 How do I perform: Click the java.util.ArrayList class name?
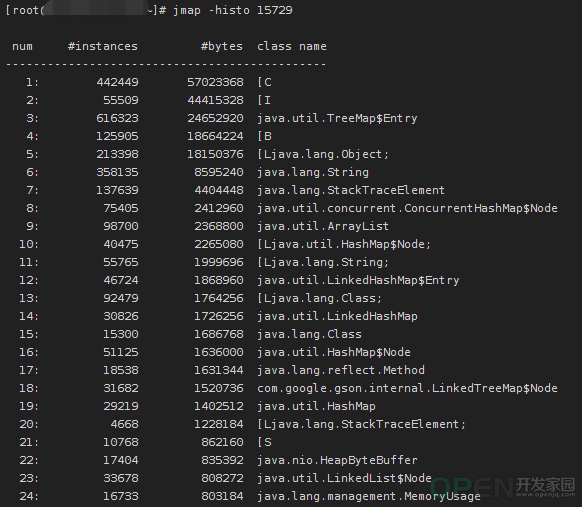tap(323, 226)
